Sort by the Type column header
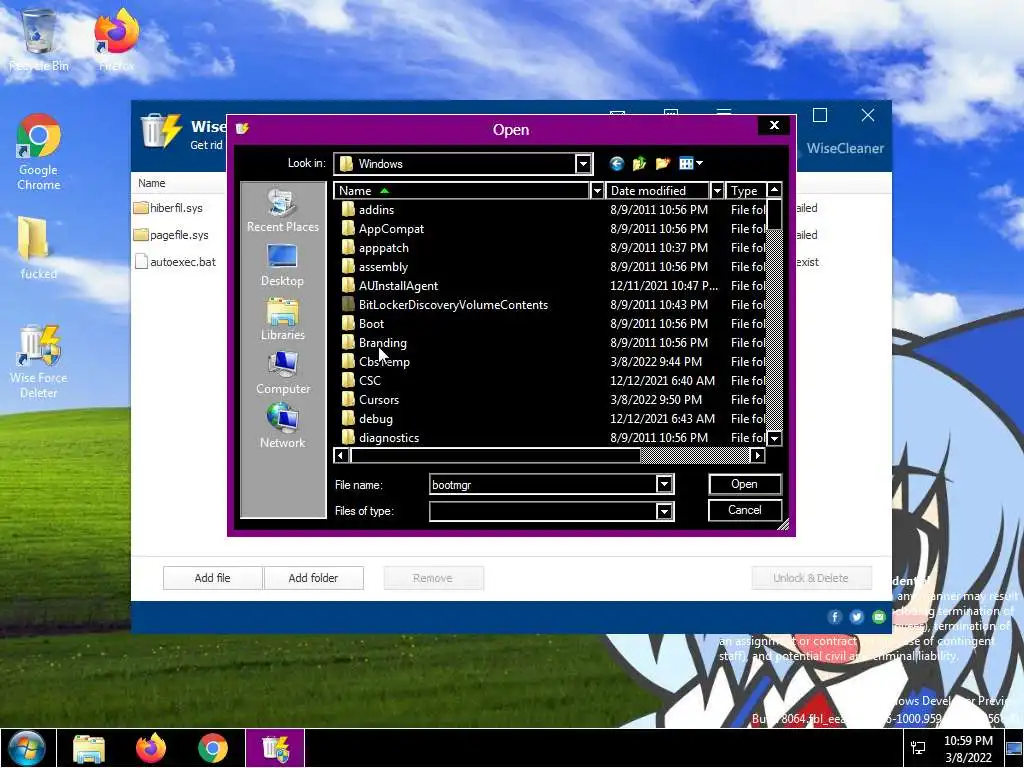 point(745,191)
